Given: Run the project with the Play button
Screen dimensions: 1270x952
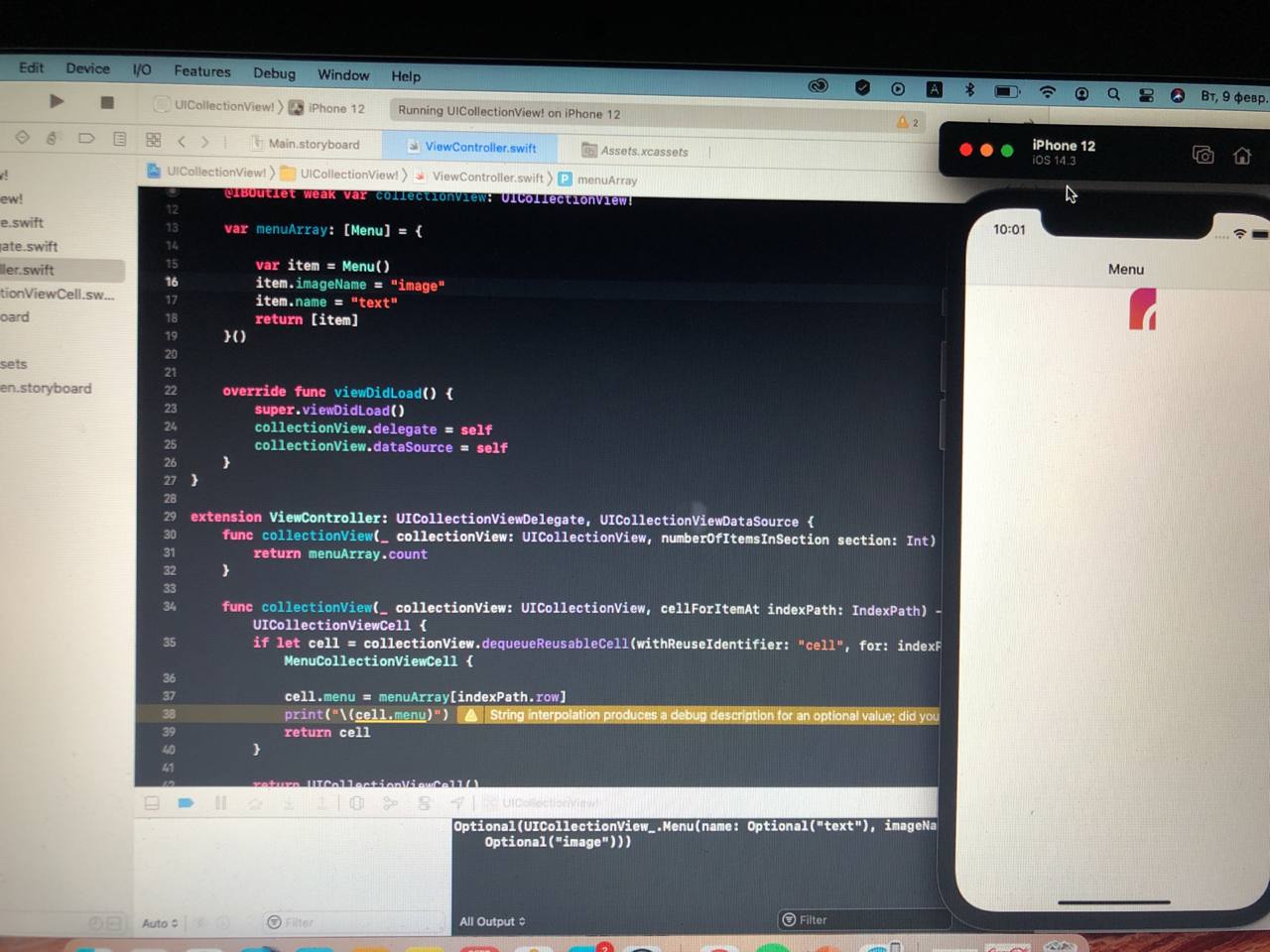Looking at the screenshot, I should (x=57, y=101).
